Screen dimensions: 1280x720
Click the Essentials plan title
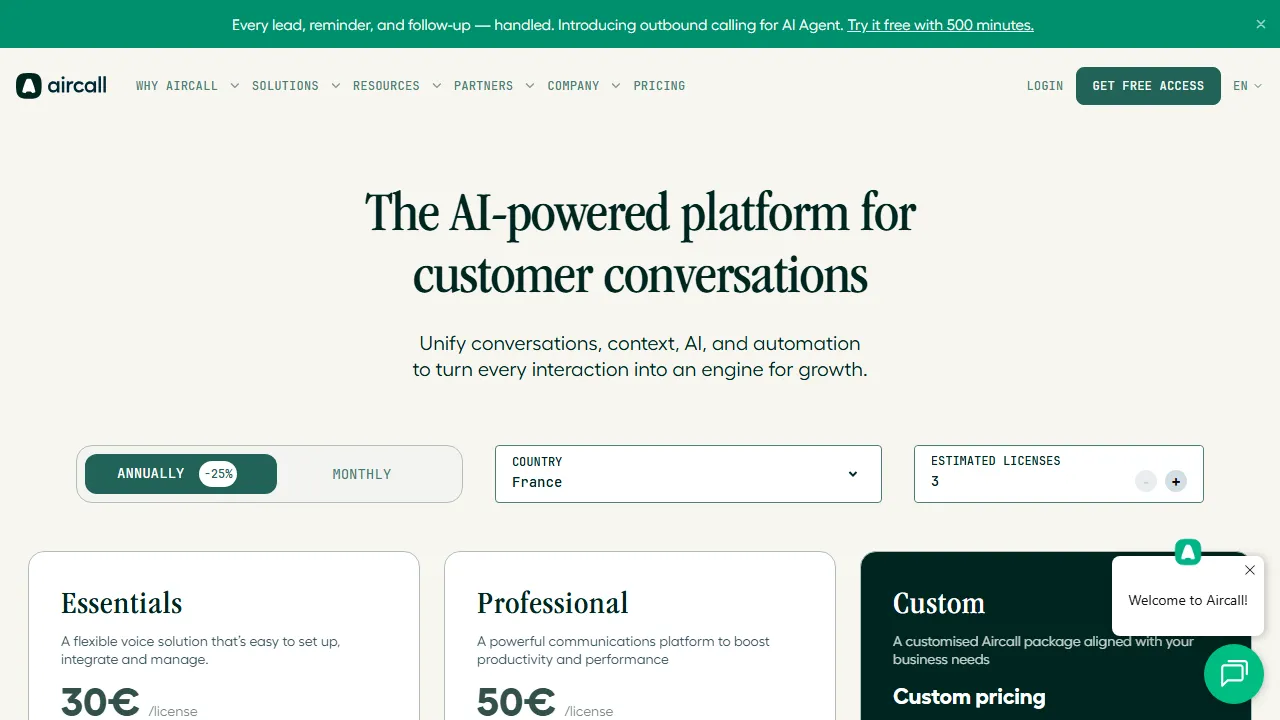[122, 603]
